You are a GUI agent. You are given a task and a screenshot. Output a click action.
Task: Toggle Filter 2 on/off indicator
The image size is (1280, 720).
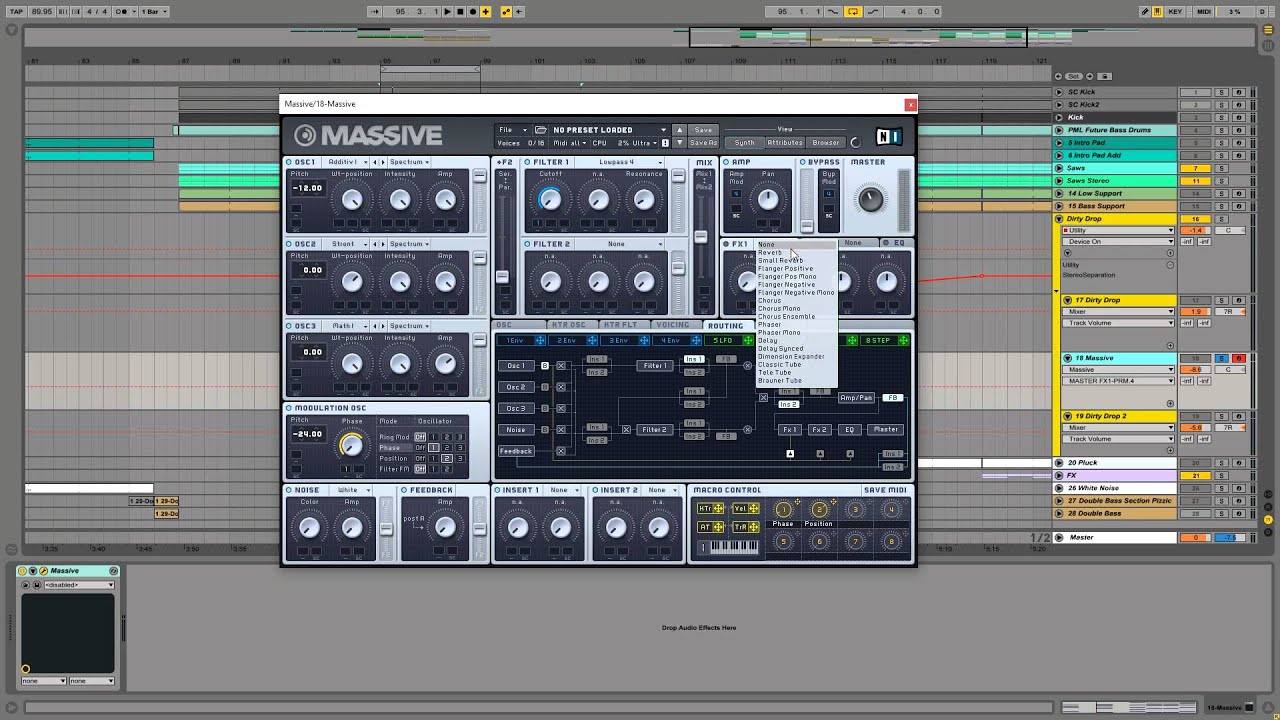pos(528,244)
